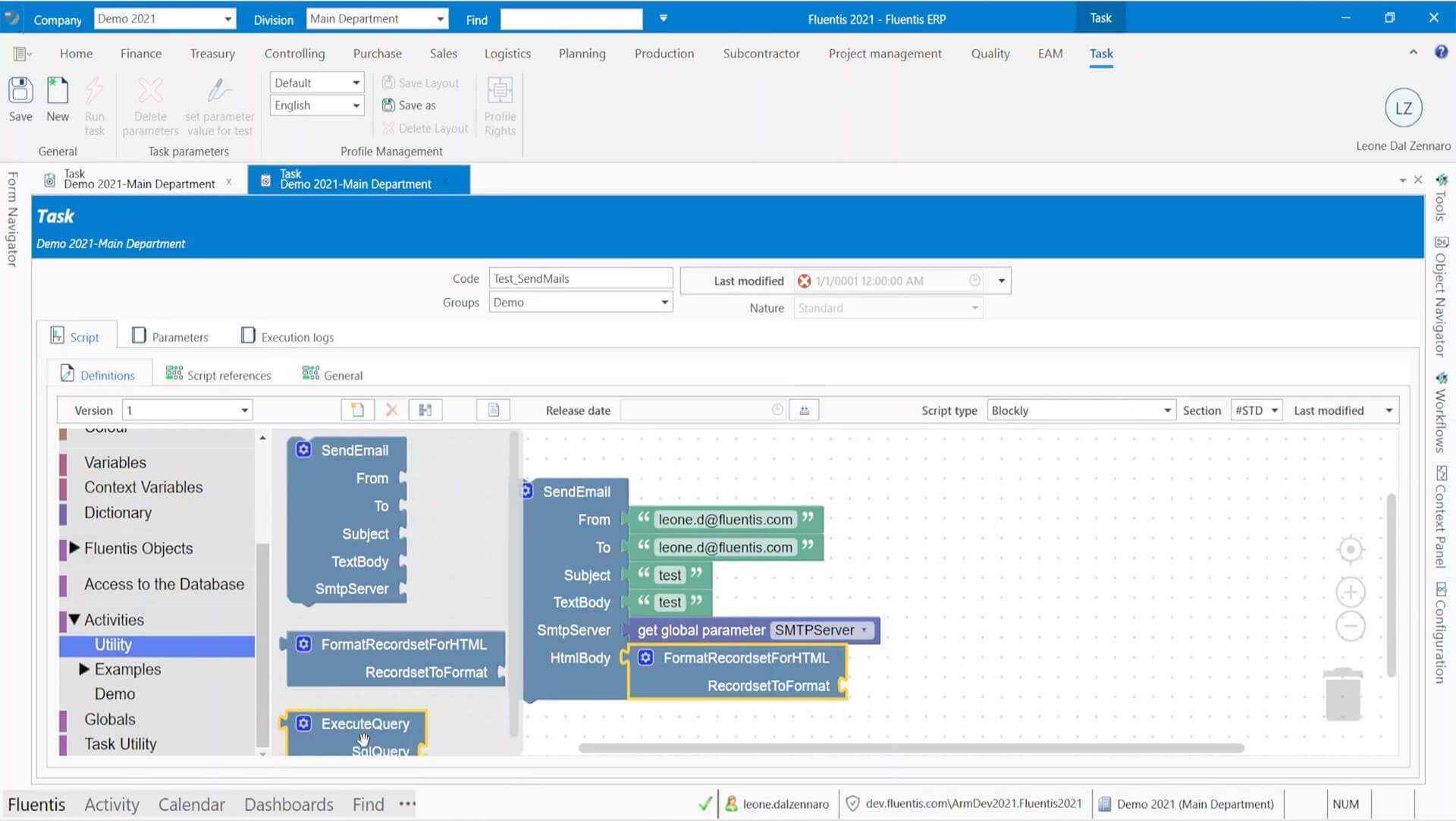Click the Calendar link at bottom

pos(191,804)
